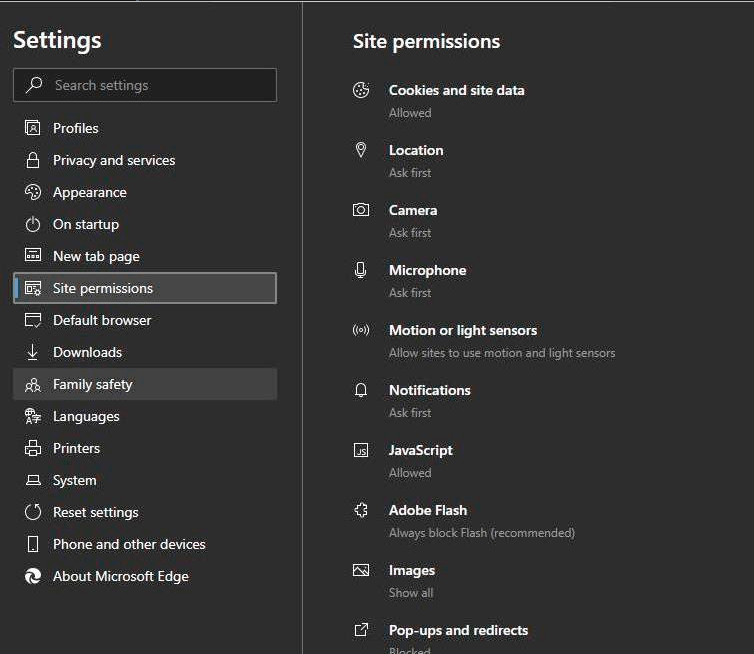The width and height of the screenshot is (754, 654).
Task: Open the Notifications permission settings
Action: [430, 390]
